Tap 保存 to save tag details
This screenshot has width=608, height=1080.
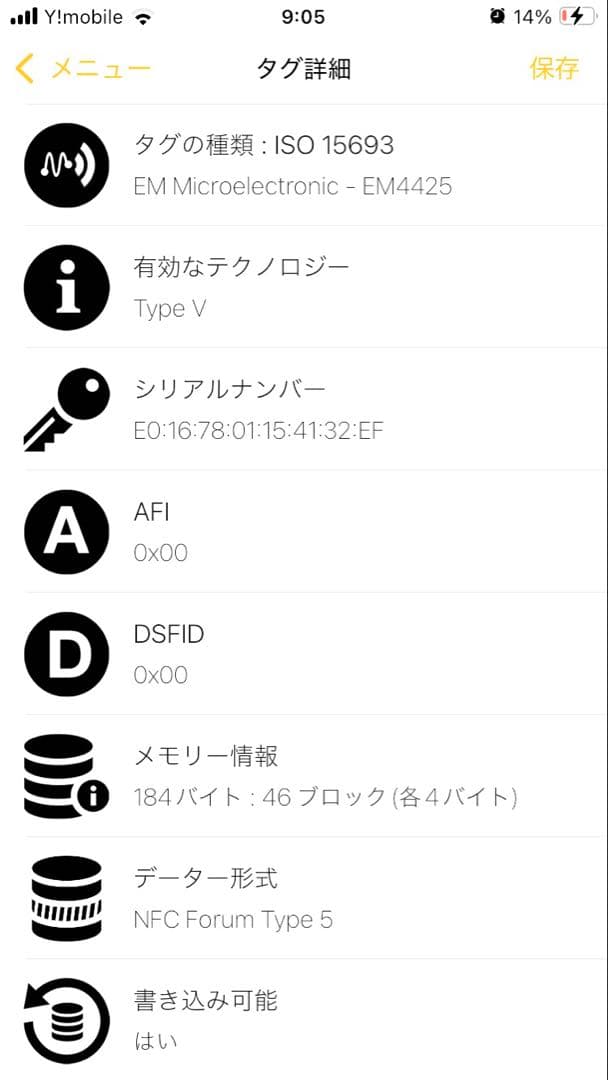click(556, 69)
